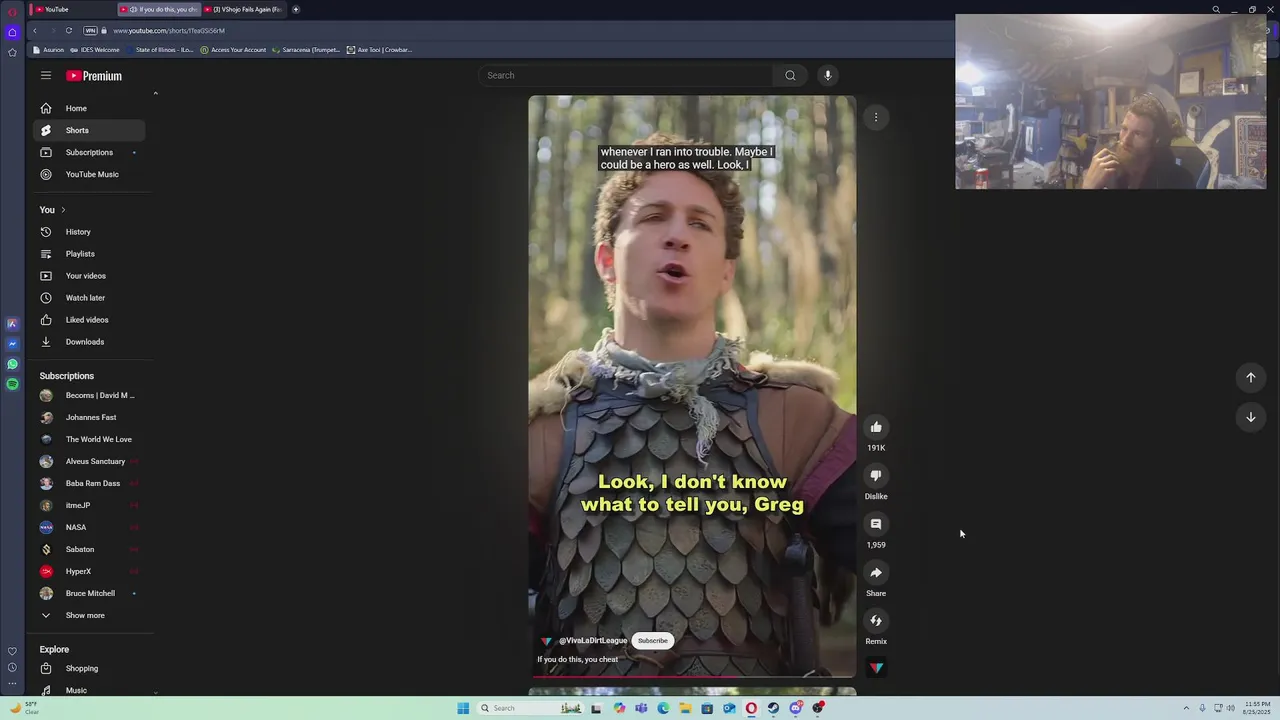Viewport: 1280px width, 720px height.
Task: Toggle the VPN badge in address bar
Action: (x=90, y=30)
